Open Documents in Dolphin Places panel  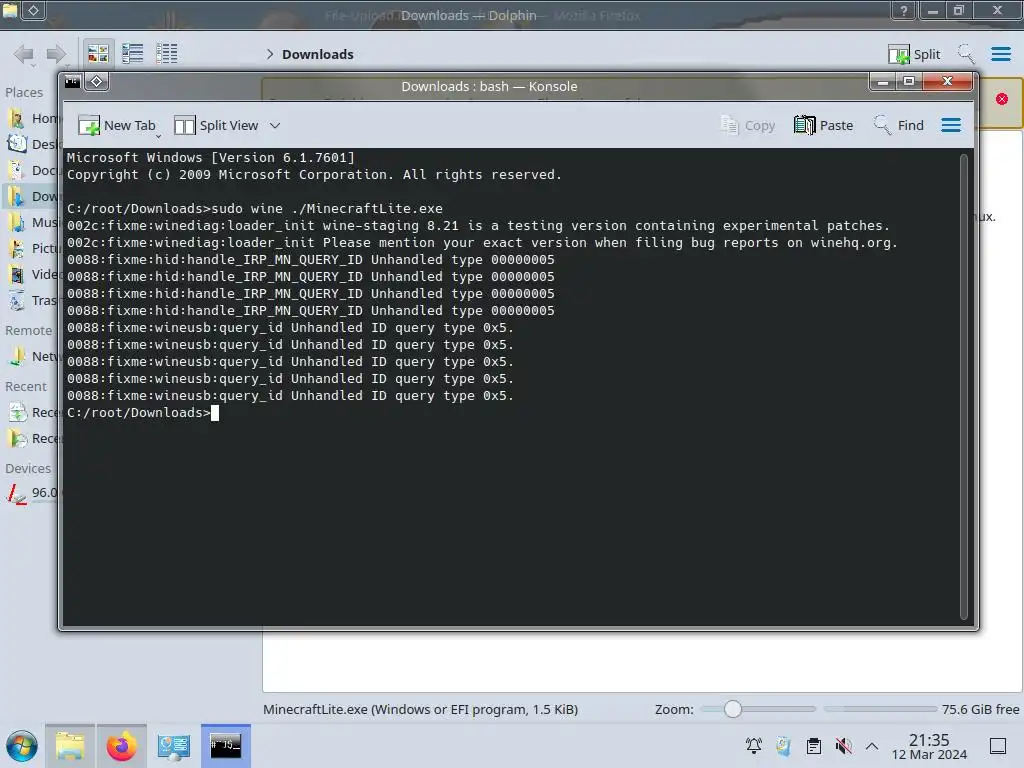(x=33, y=170)
